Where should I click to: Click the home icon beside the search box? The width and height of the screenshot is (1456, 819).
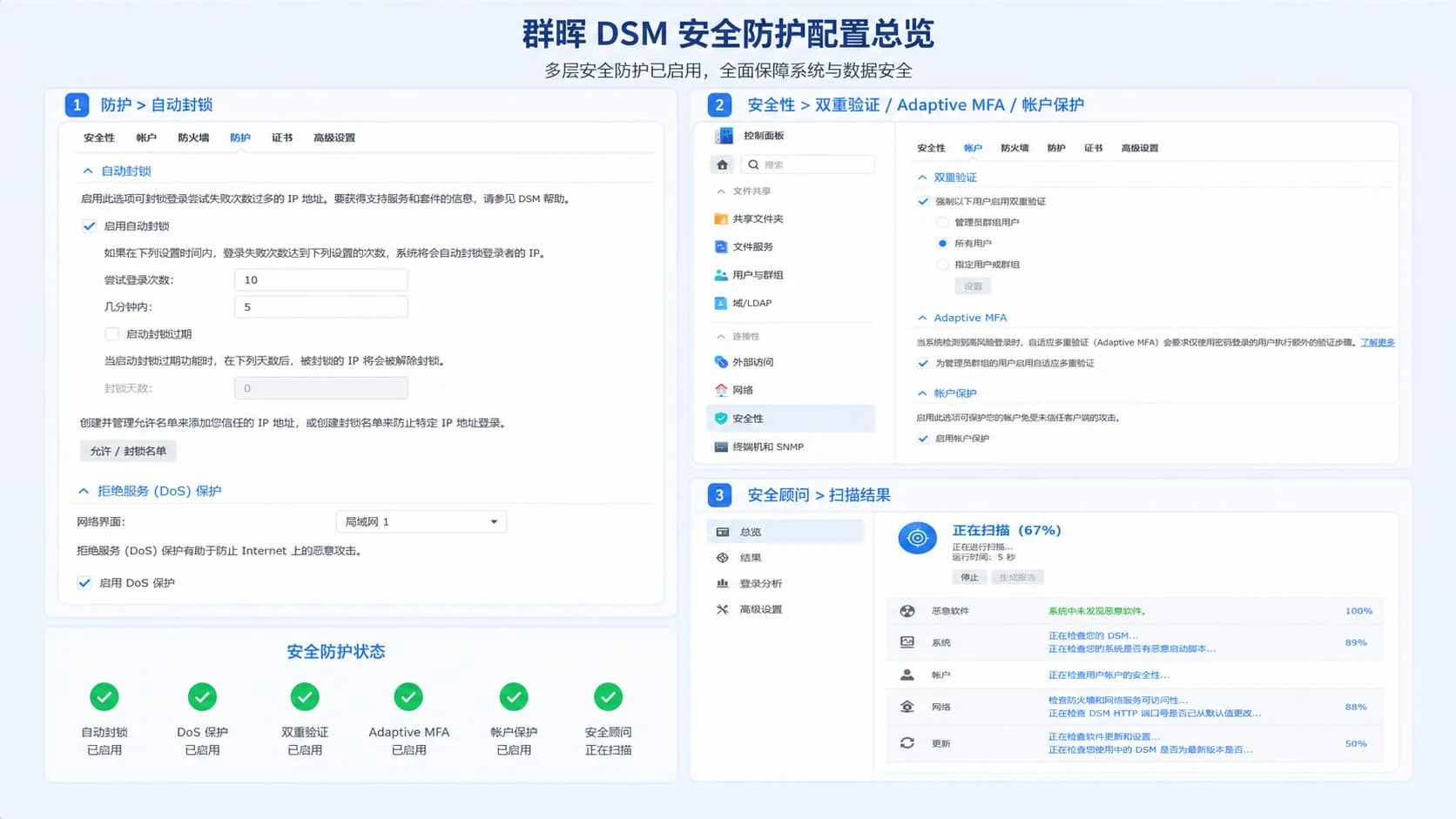click(x=722, y=164)
